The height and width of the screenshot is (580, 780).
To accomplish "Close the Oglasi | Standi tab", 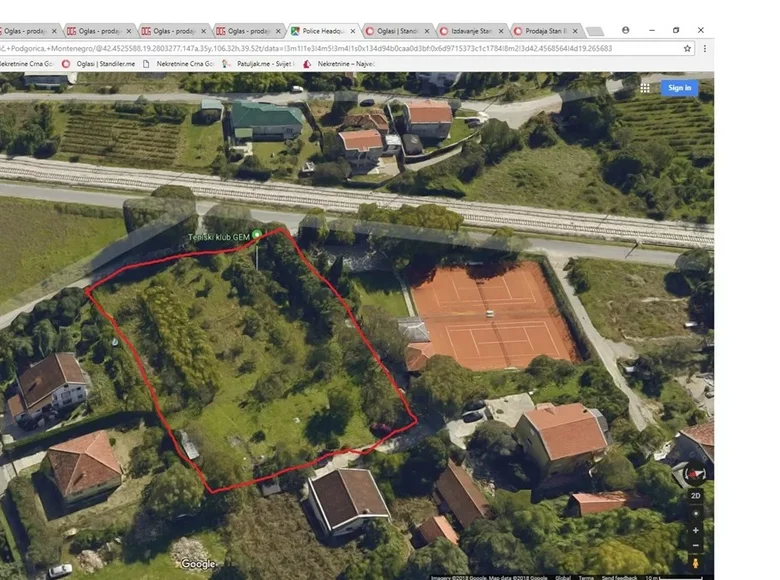I will [x=427, y=31].
